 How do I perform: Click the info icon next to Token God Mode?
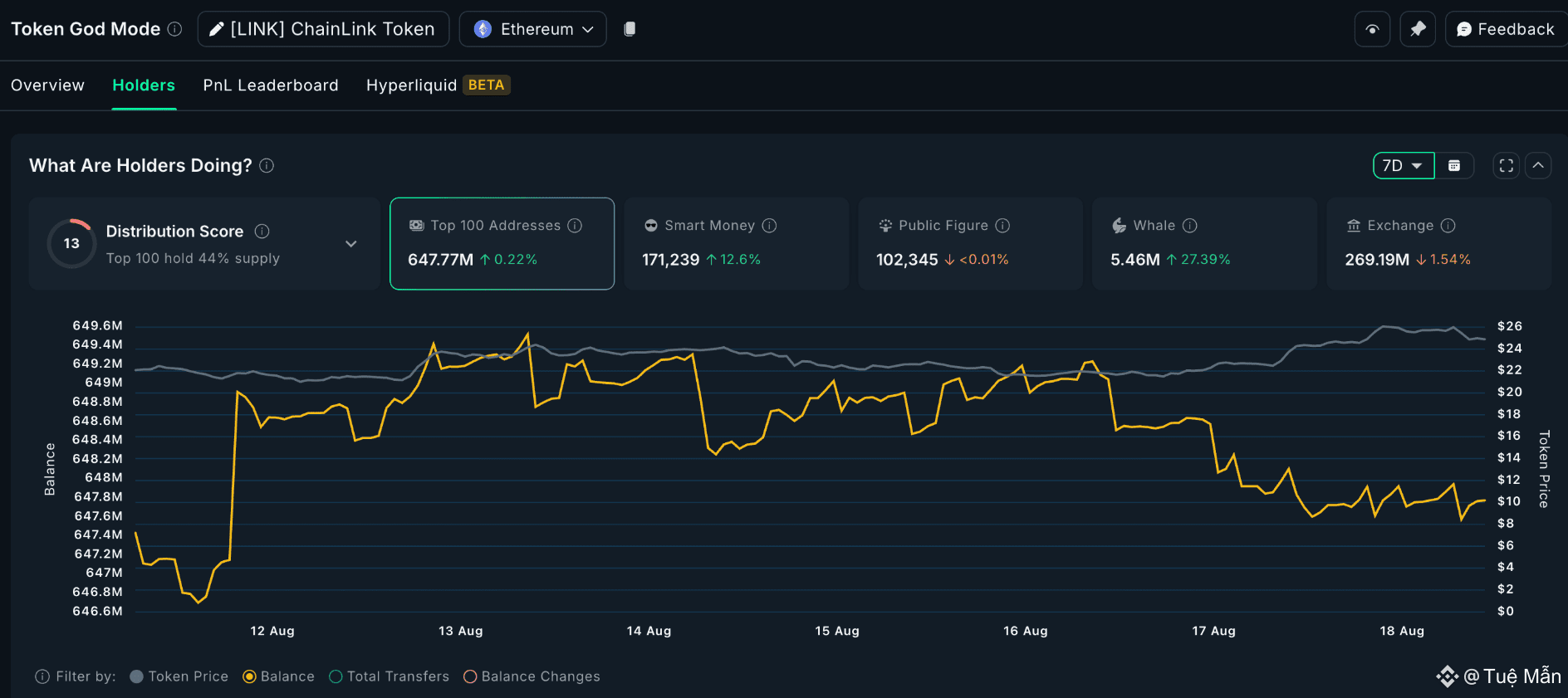pos(174,29)
